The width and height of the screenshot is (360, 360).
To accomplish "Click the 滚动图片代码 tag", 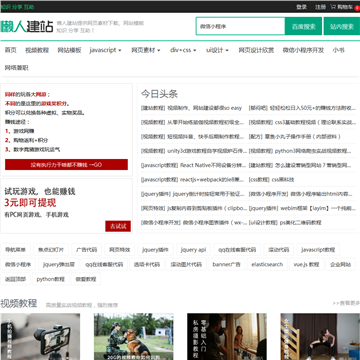I will pos(186,264).
